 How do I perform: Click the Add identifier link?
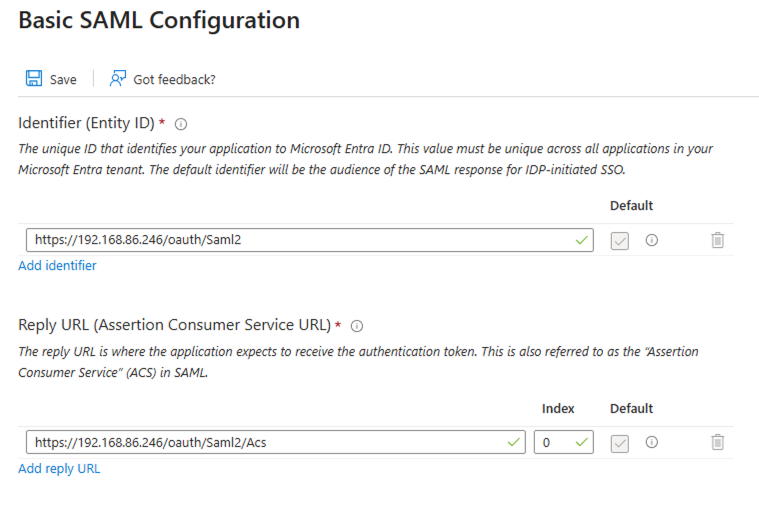point(57,266)
